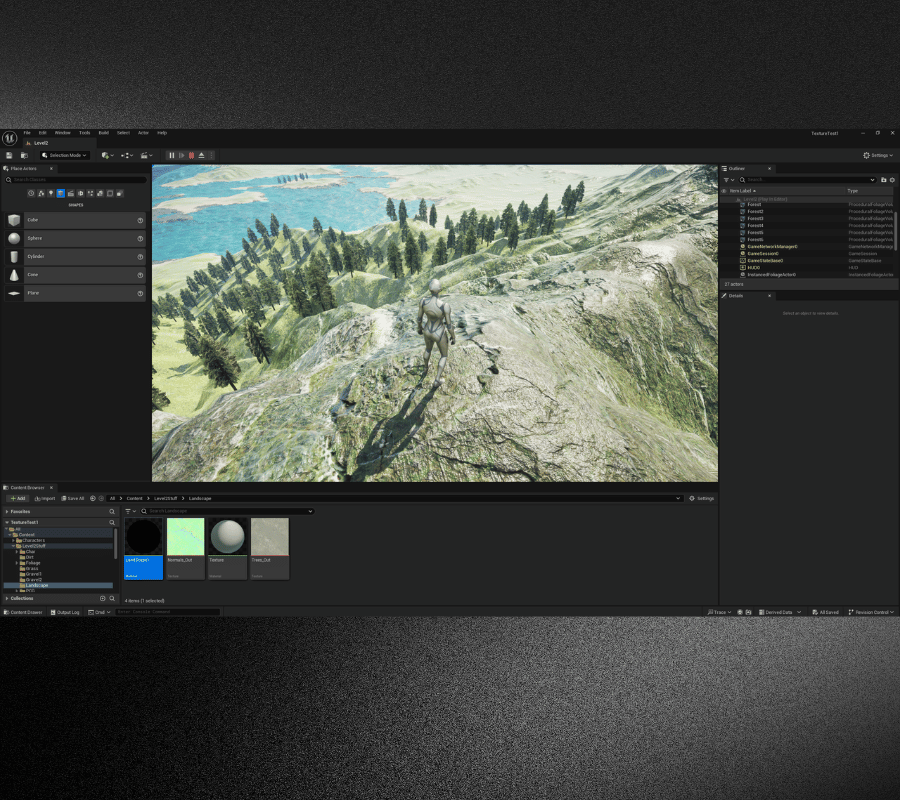Image resolution: width=900 pixels, height=800 pixels.
Task: Select Forest2 in the Outliner
Action: point(755,212)
